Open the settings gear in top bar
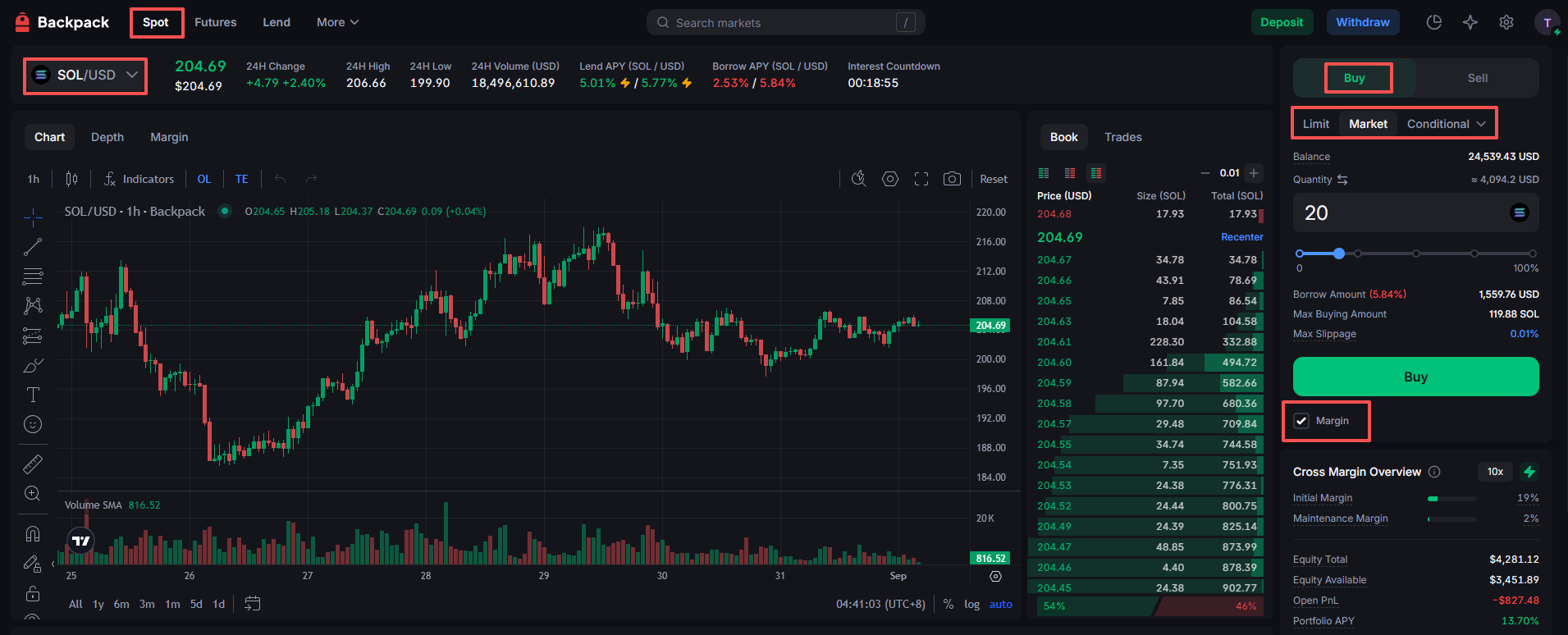 1506,22
